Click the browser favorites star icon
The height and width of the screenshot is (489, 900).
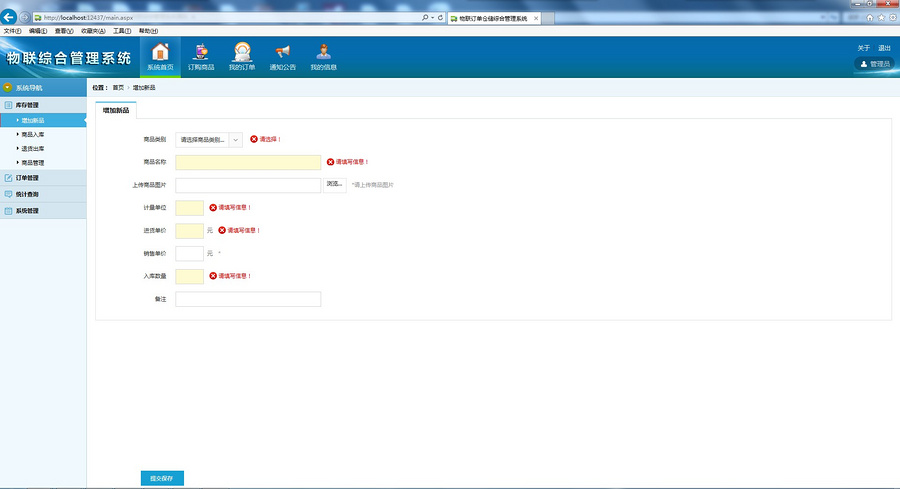[880, 18]
